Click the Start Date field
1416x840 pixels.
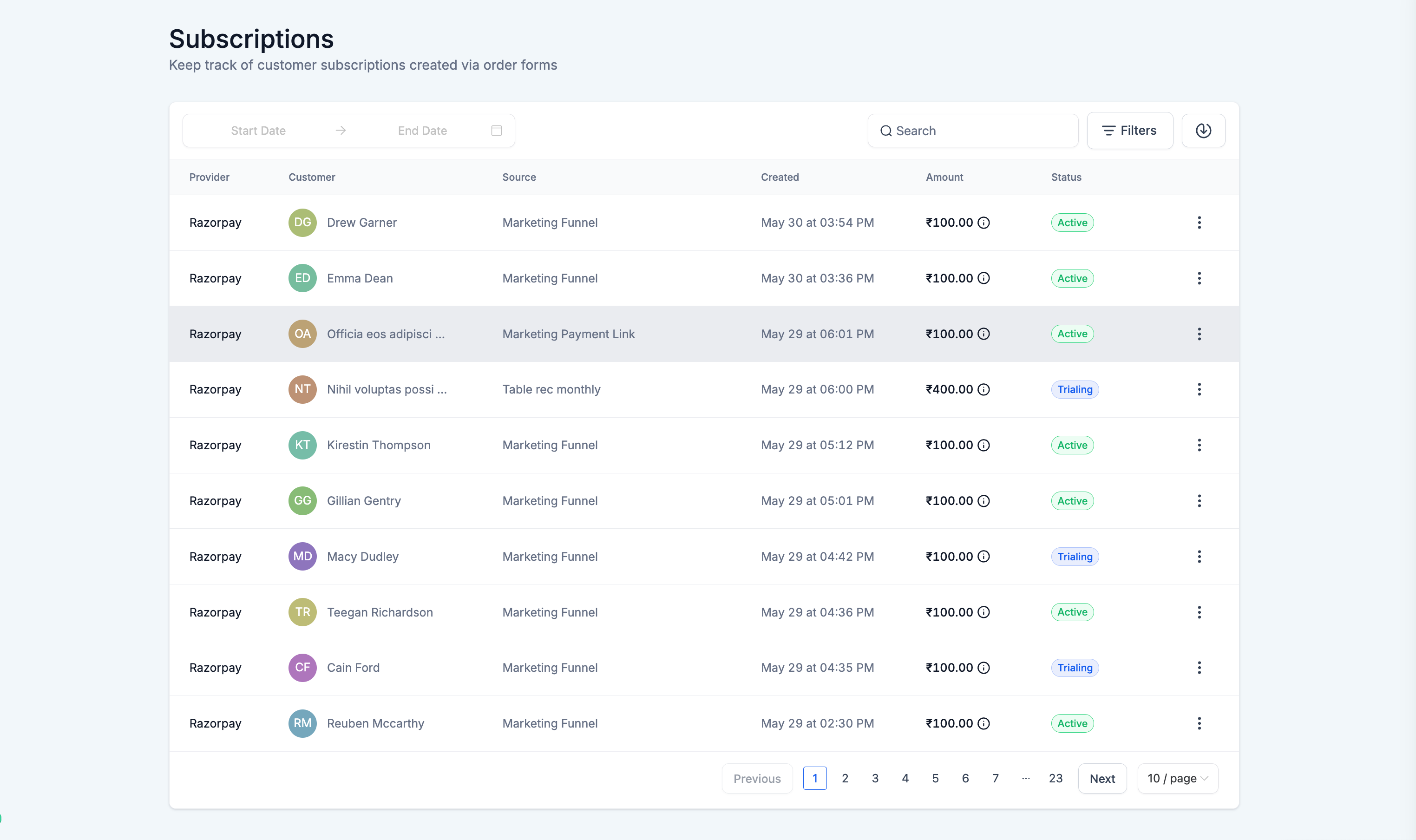tap(258, 131)
